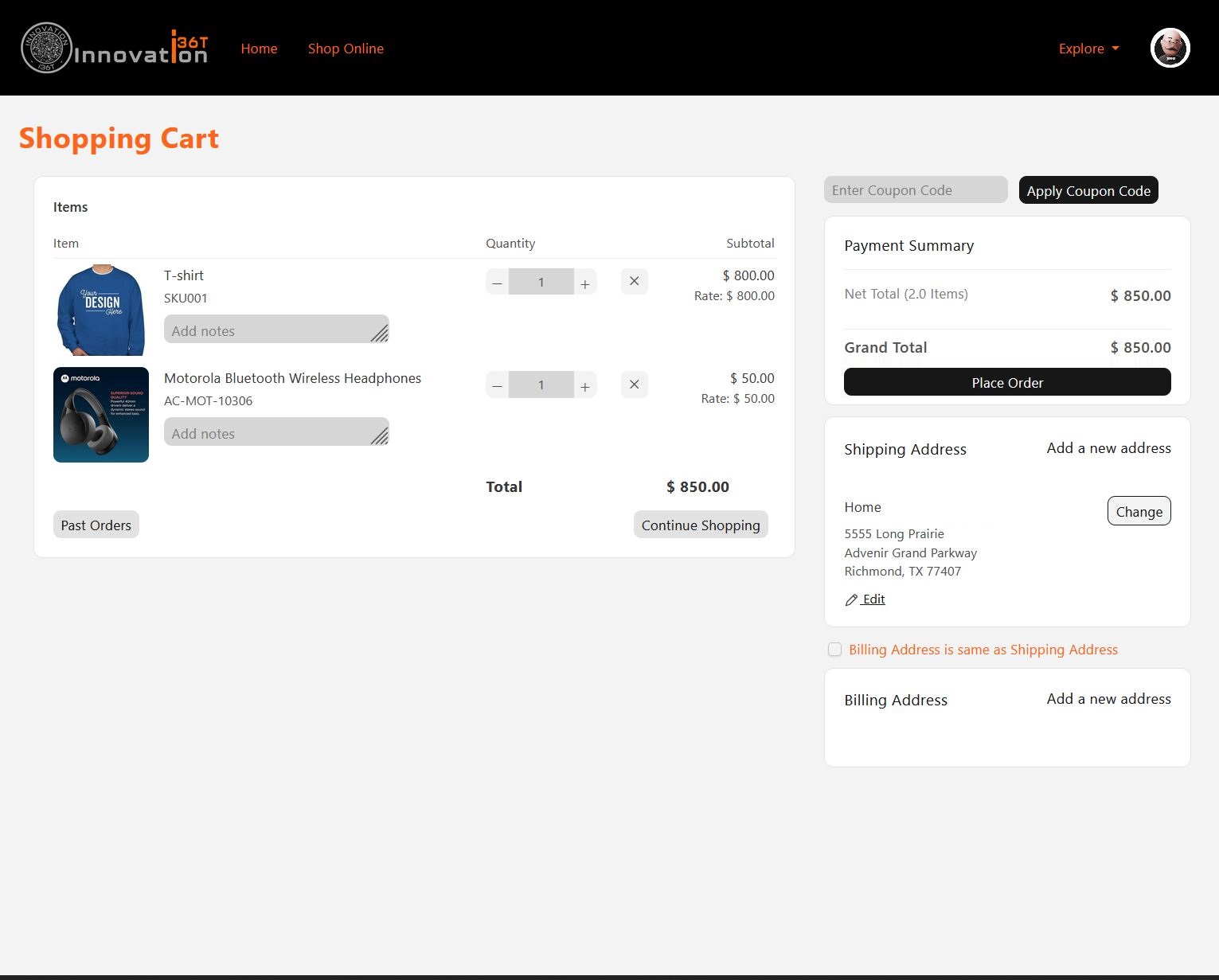1219x980 pixels.
Task: Click Change for the shipping address
Action: [x=1139, y=511]
